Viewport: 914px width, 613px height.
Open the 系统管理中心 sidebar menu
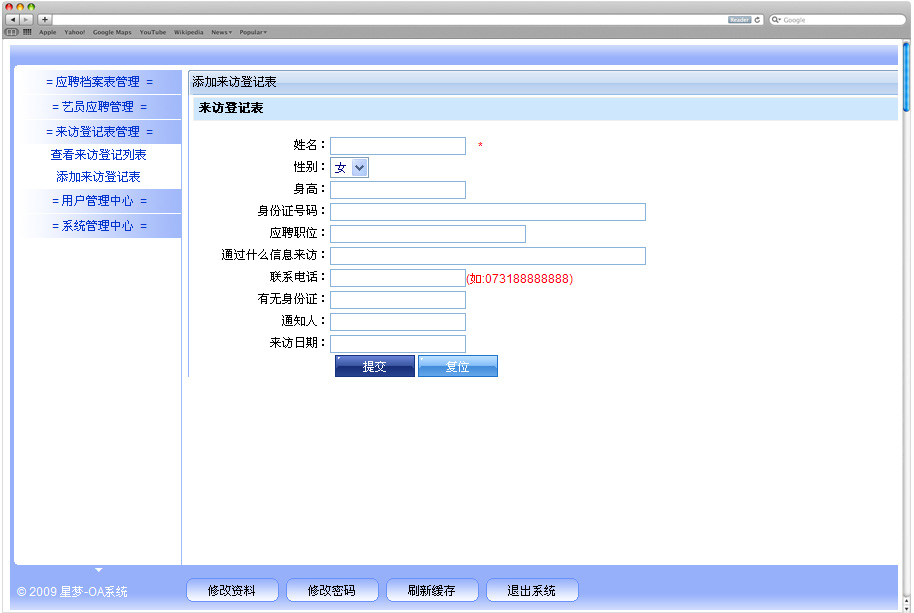click(99, 226)
